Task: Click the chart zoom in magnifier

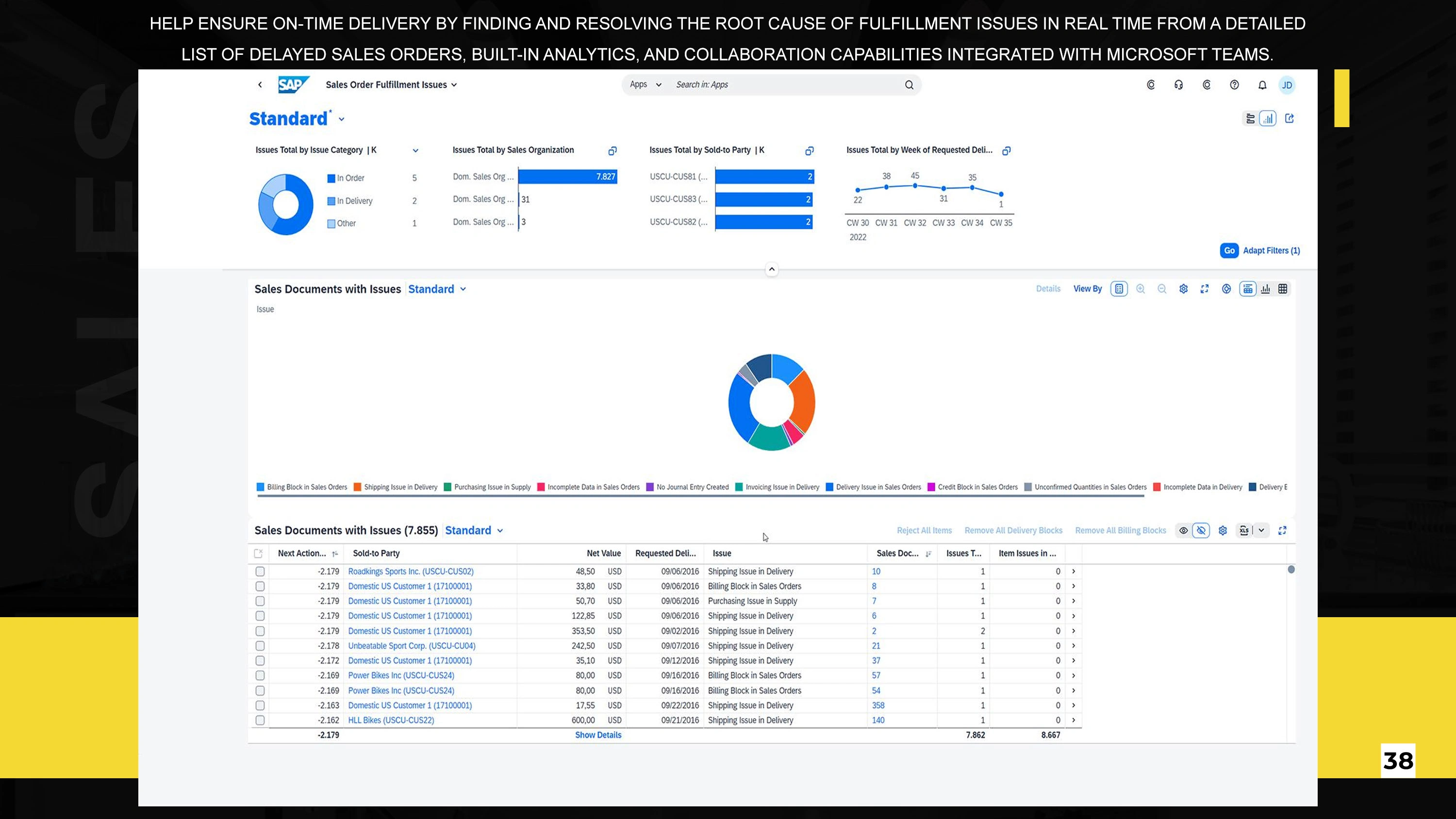Action: (x=1141, y=289)
